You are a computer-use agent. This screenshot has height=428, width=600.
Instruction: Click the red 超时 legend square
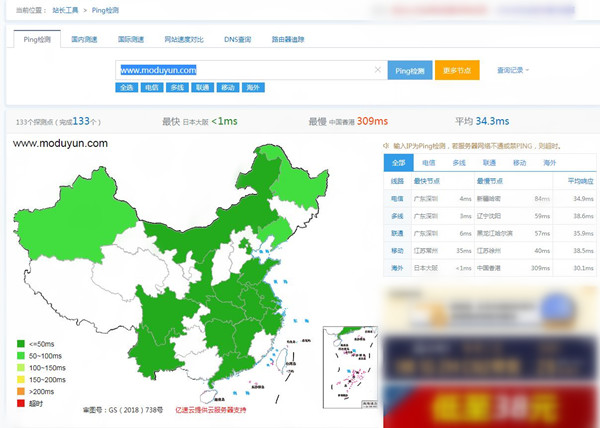tap(20, 403)
